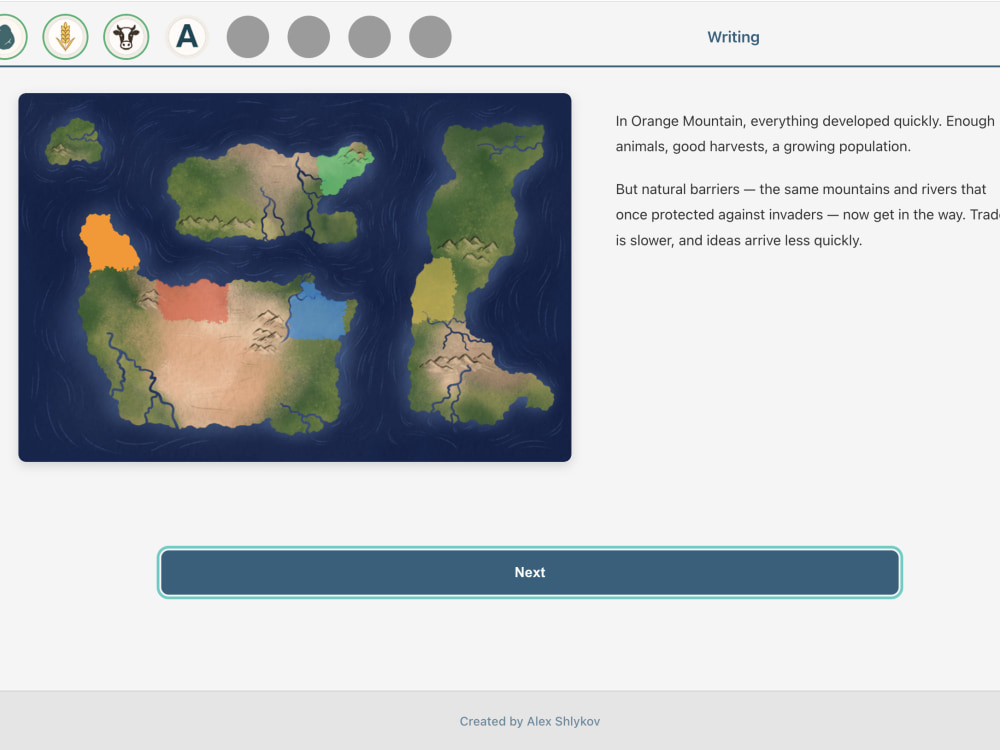This screenshot has width=1000, height=750.
Task: Click the Writing stage title
Action: 733,37
